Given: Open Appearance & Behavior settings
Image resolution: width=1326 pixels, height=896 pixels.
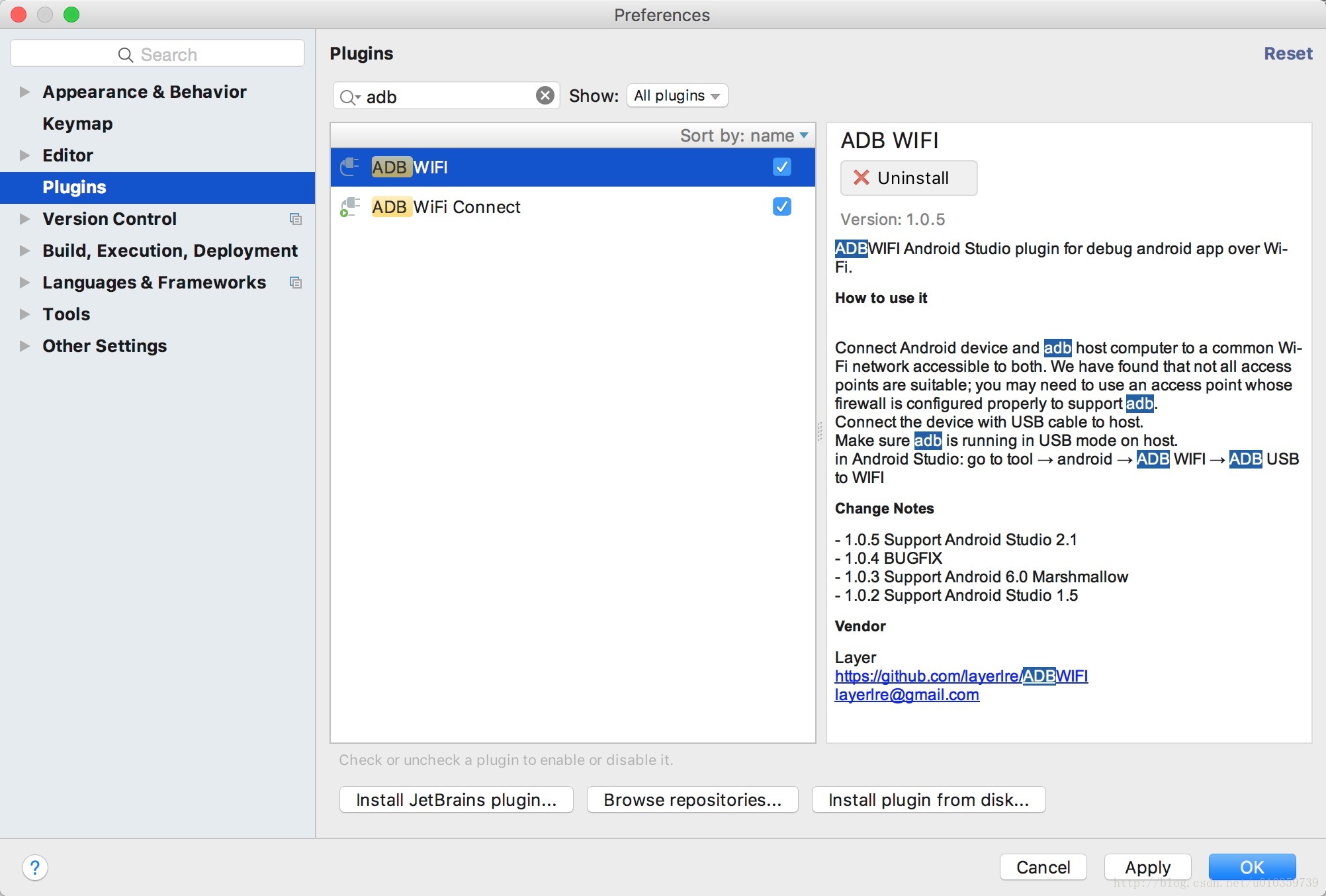Looking at the screenshot, I should 144,92.
